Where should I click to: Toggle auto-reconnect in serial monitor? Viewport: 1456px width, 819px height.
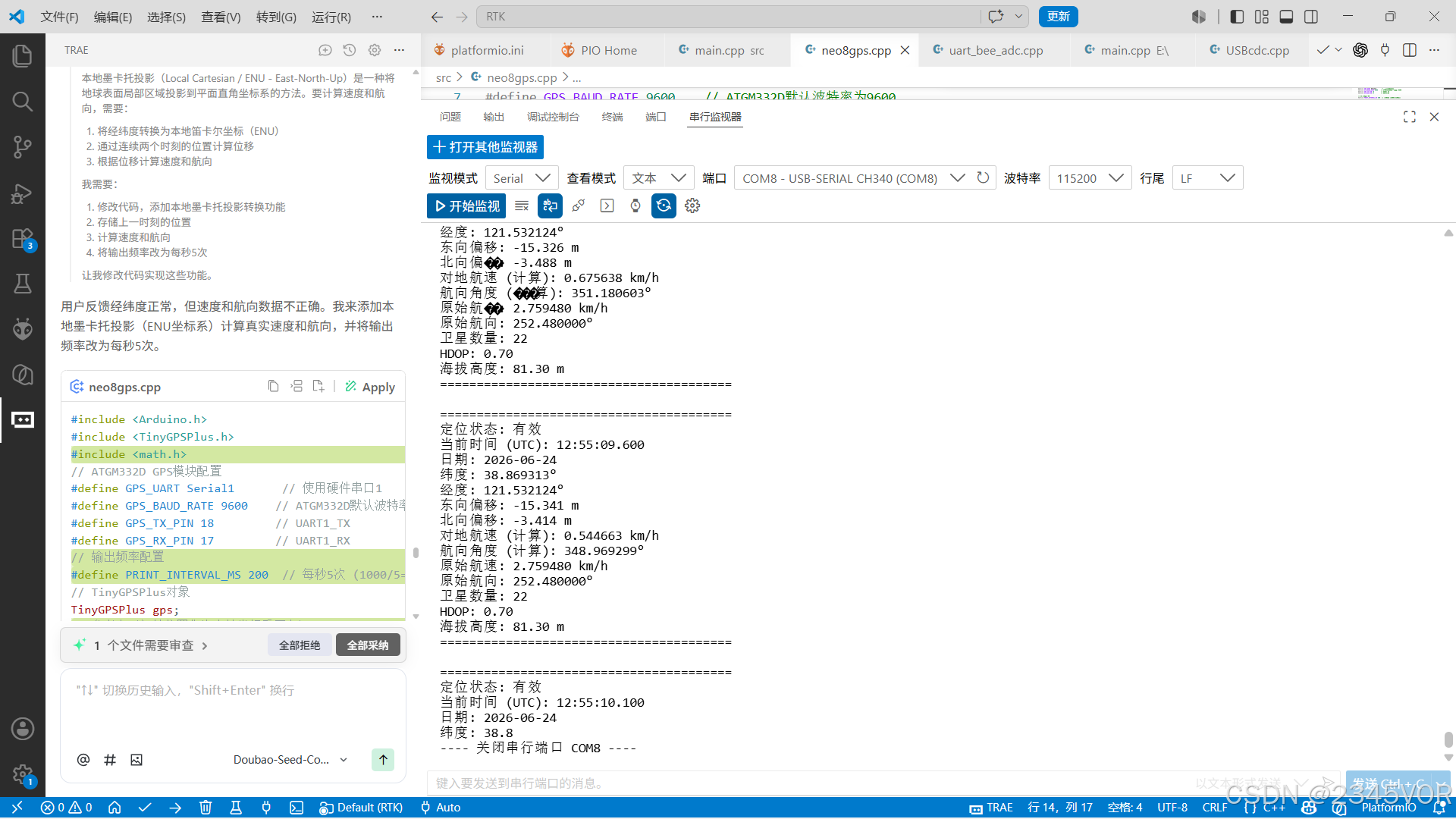(x=664, y=206)
